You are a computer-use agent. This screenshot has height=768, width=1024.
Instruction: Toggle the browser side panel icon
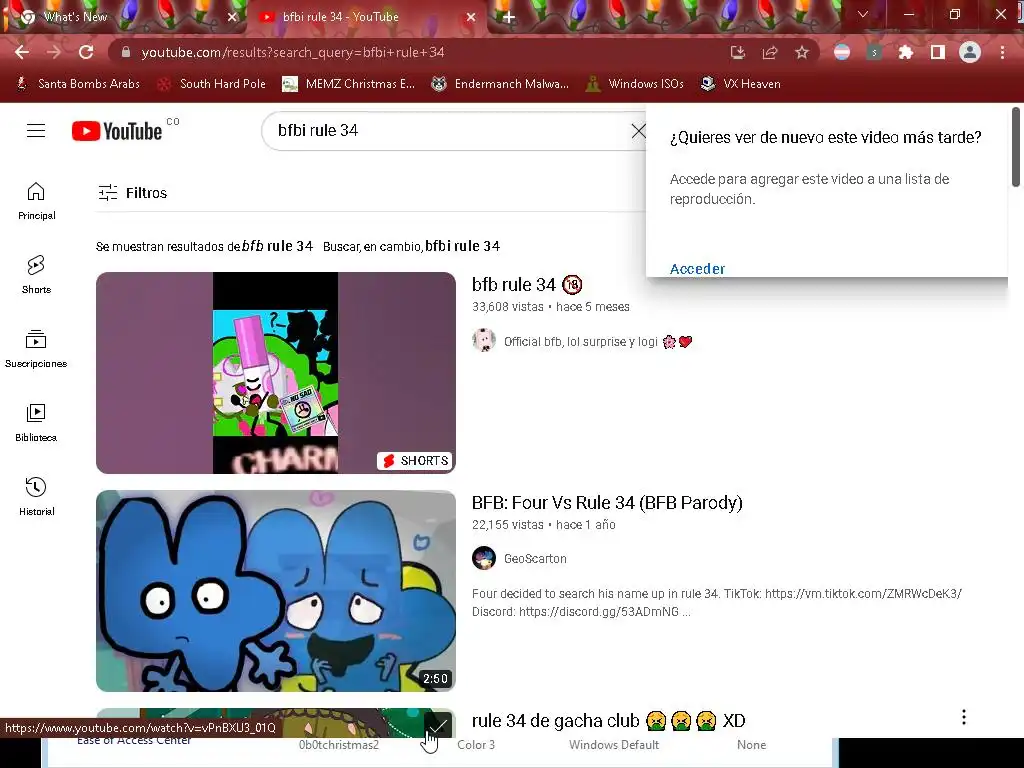938,52
